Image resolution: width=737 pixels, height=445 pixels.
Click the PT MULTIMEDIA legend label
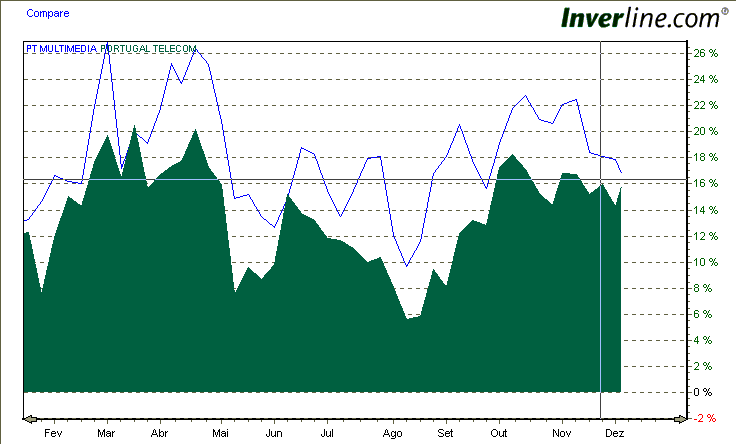[61, 48]
